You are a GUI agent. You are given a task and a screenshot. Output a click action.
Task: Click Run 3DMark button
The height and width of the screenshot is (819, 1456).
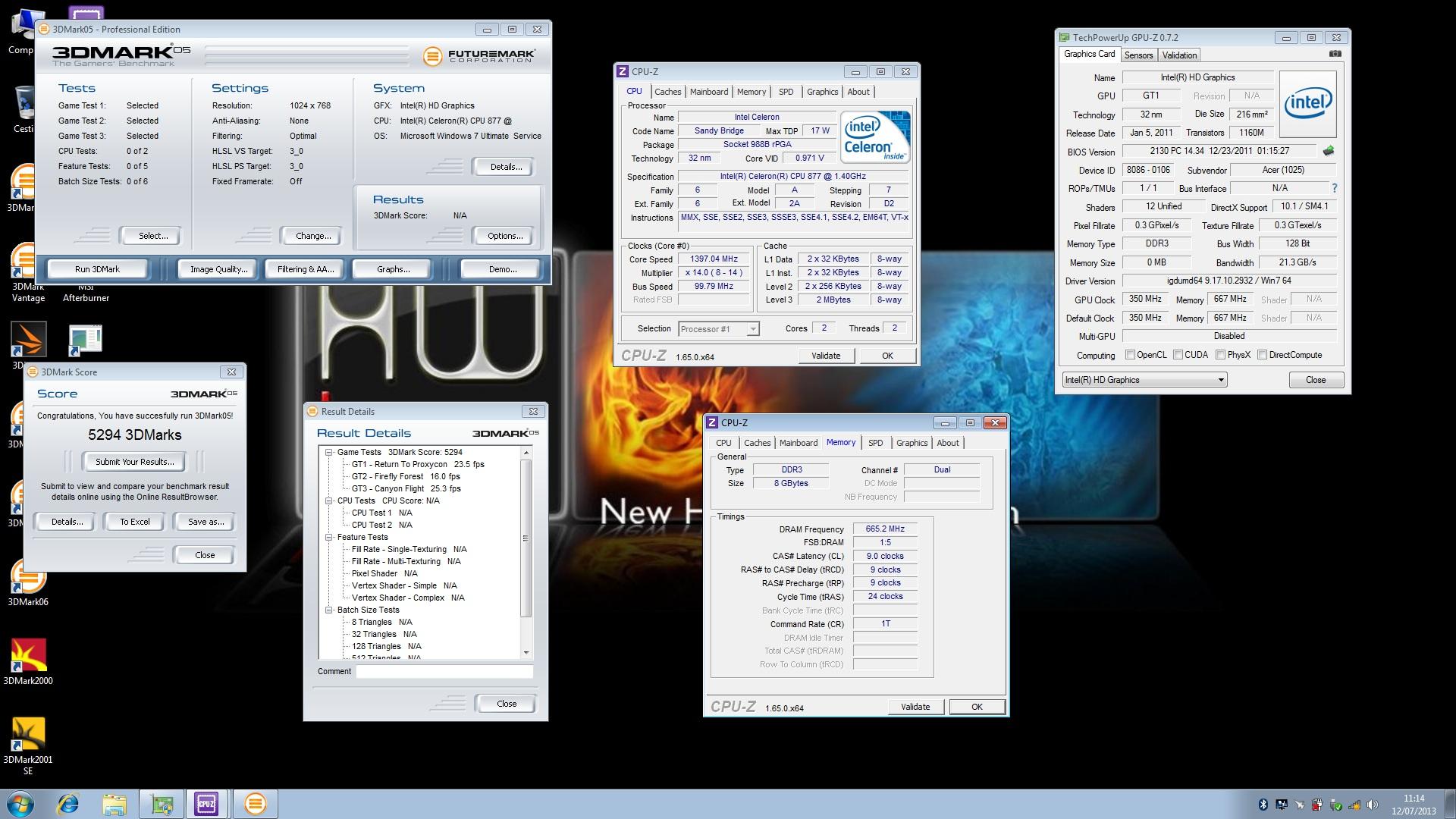tap(98, 269)
